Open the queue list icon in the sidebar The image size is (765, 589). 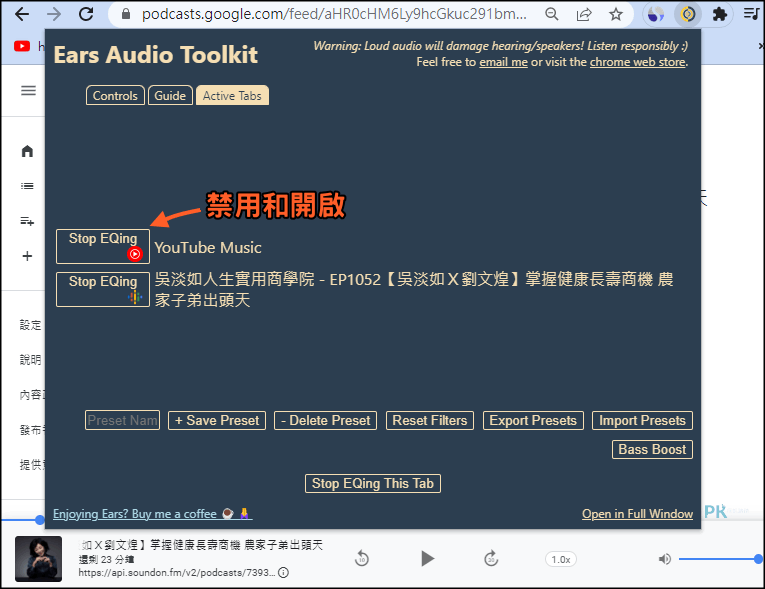[x=27, y=186]
